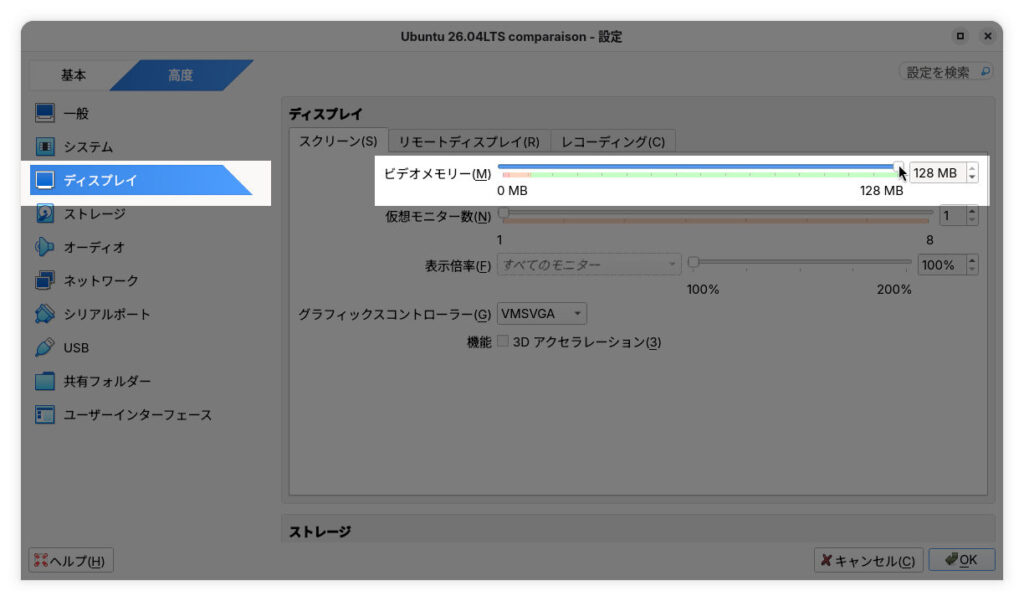The height and width of the screenshot is (601, 1024).
Task: Select シリアルポート label in the sidebar
Action: point(107,314)
